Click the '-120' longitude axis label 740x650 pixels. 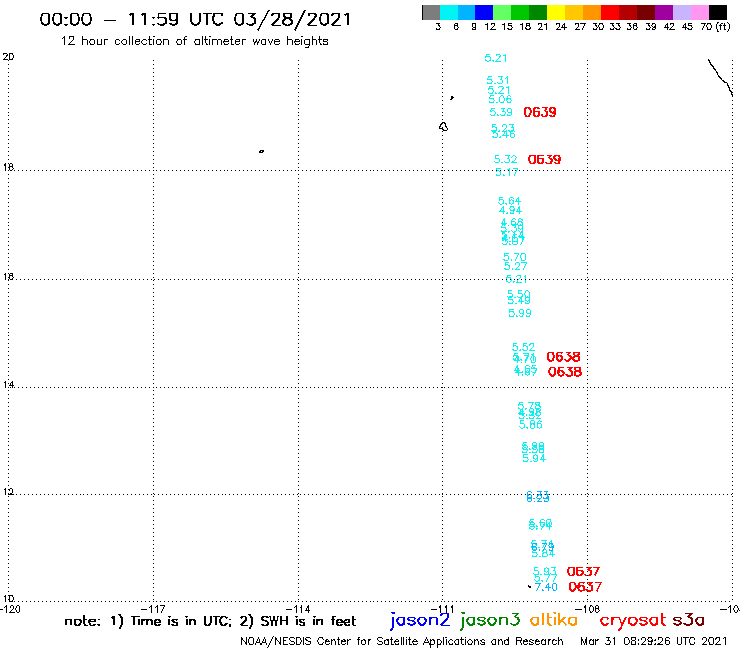point(10,609)
